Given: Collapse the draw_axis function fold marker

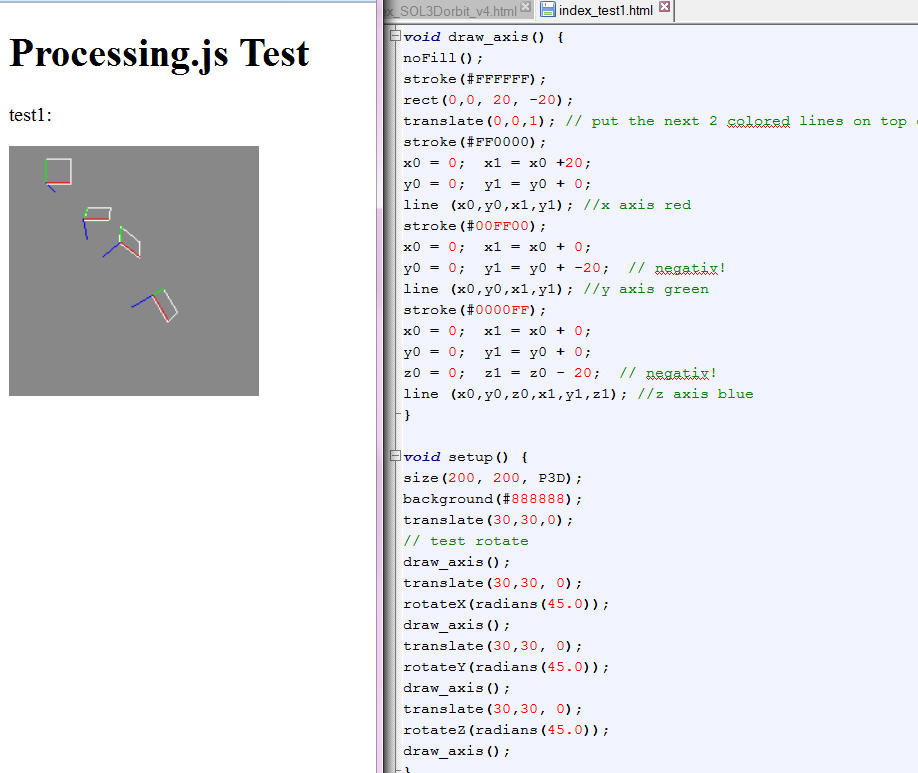Looking at the screenshot, I should tap(395, 37).
